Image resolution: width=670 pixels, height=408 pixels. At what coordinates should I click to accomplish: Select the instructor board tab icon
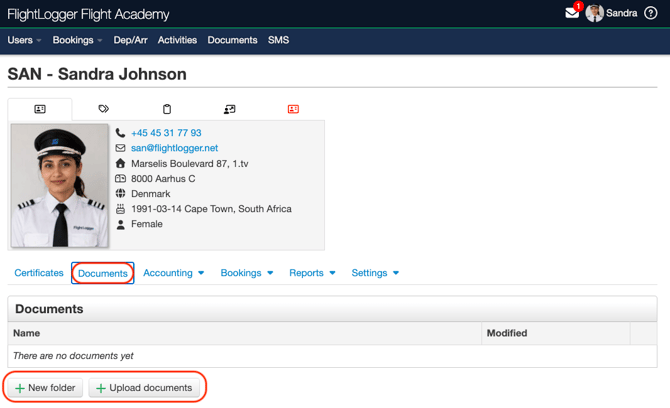[229, 109]
